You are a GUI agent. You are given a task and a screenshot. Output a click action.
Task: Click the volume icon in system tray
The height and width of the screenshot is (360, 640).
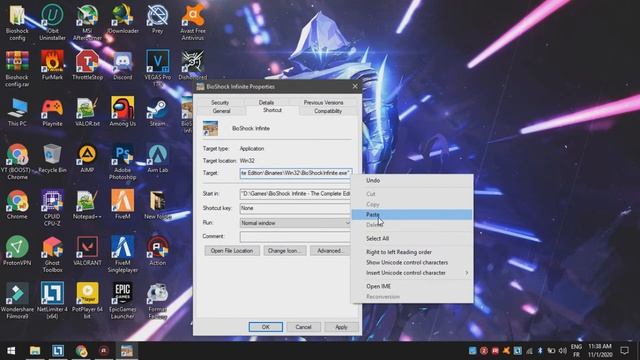pyautogui.click(x=562, y=351)
